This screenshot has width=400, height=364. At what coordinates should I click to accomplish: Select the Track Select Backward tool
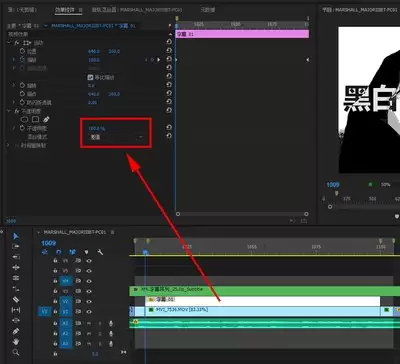16,257
